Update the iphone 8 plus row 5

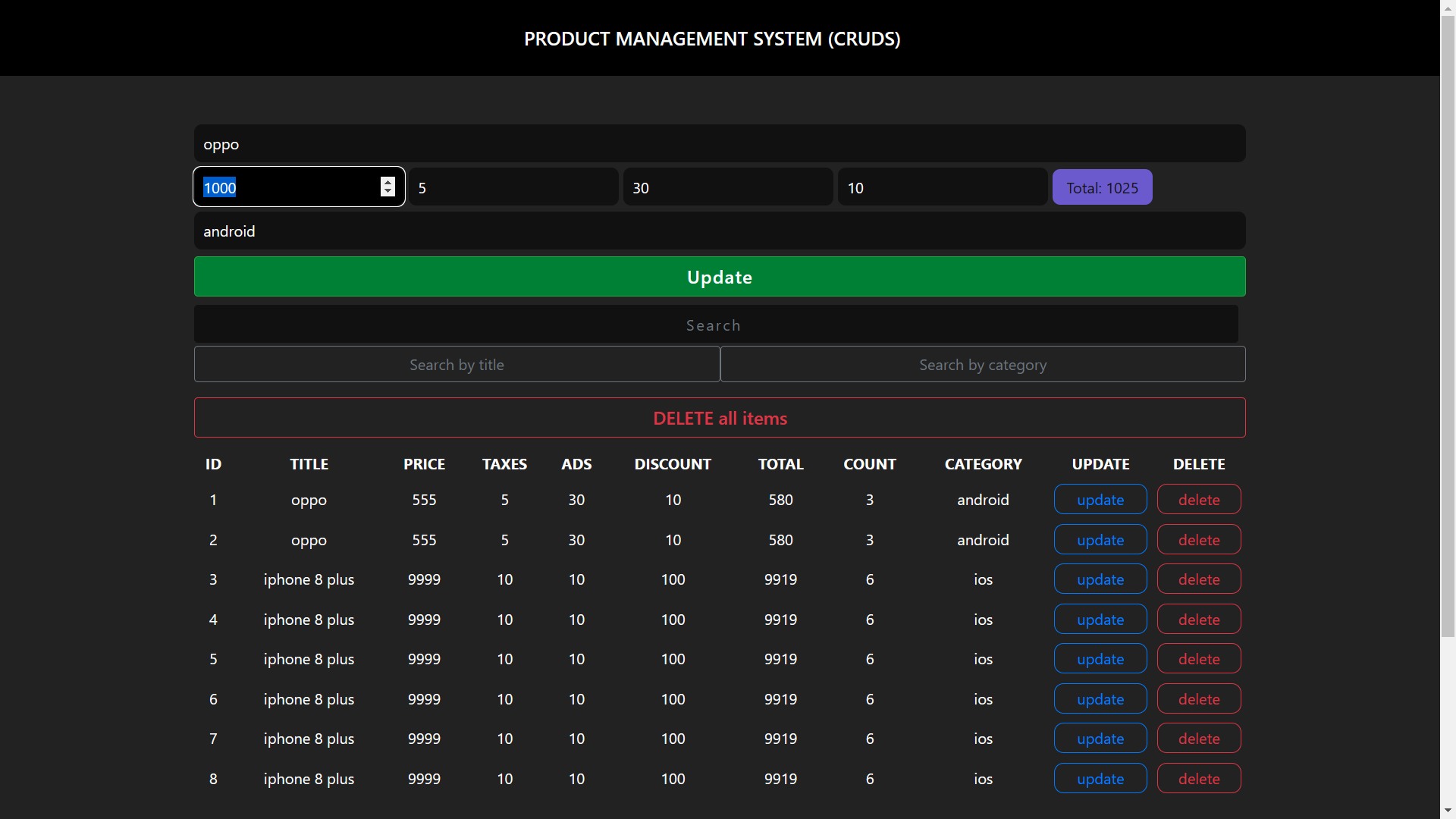coord(1100,659)
